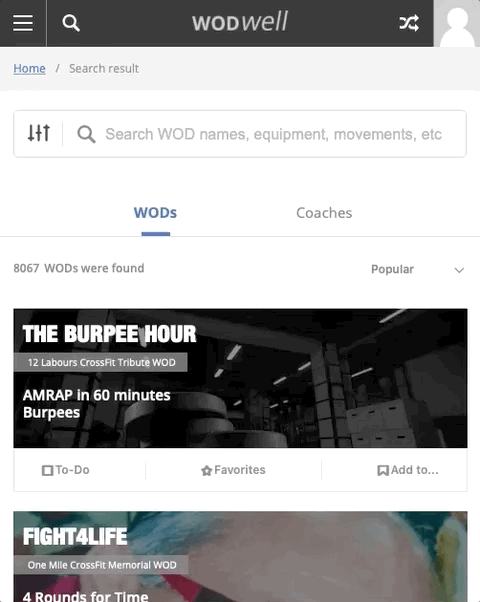Click the Add to bookmark icon
480x602 pixels.
click(x=383, y=470)
